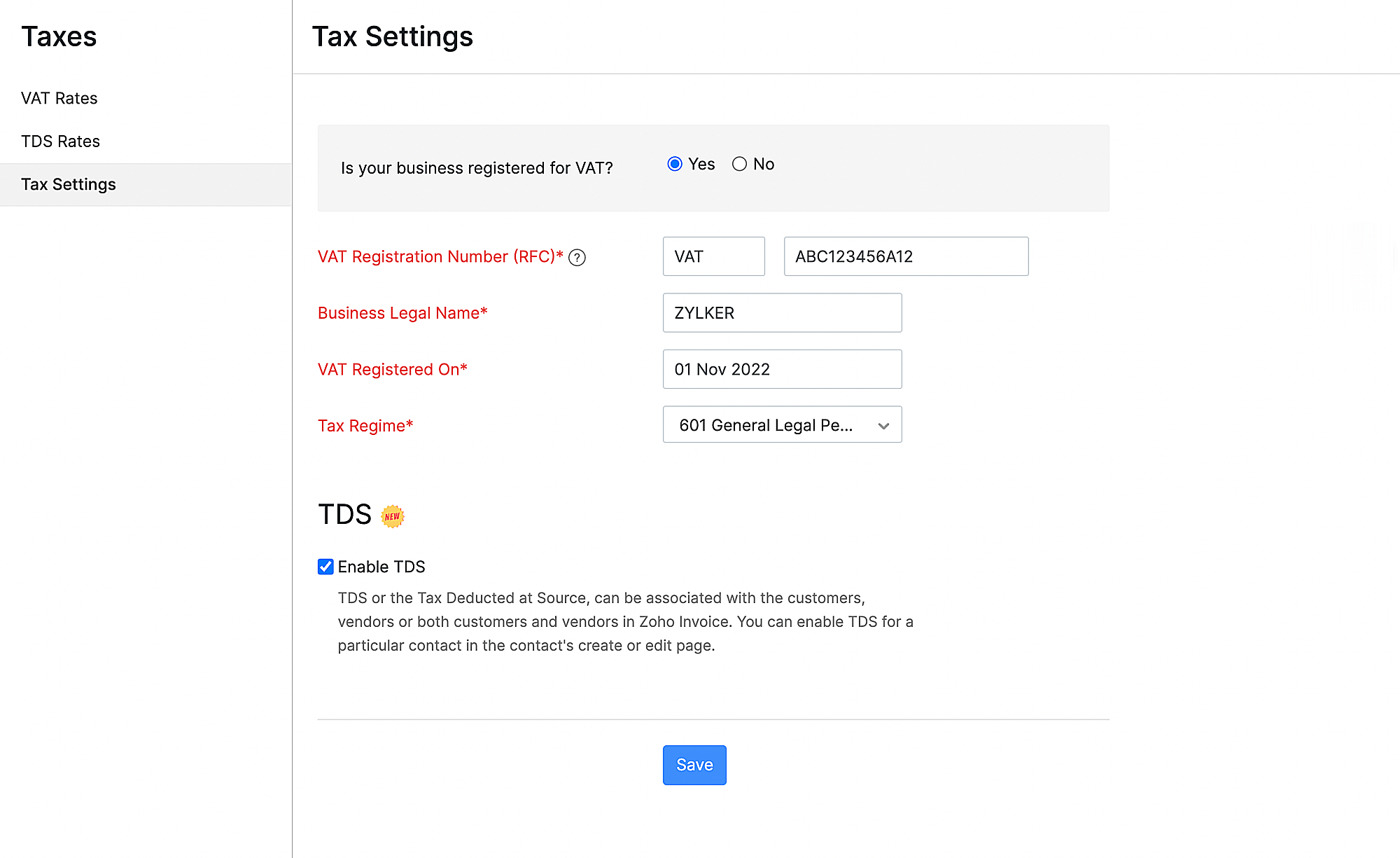Image resolution: width=1400 pixels, height=858 pixels.
Task: Click the Save button
Action: [x=694, y=765]
